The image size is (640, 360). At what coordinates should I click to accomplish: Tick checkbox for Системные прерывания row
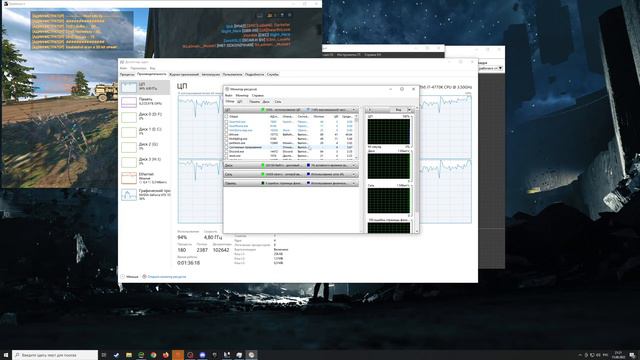coord(227,147)
